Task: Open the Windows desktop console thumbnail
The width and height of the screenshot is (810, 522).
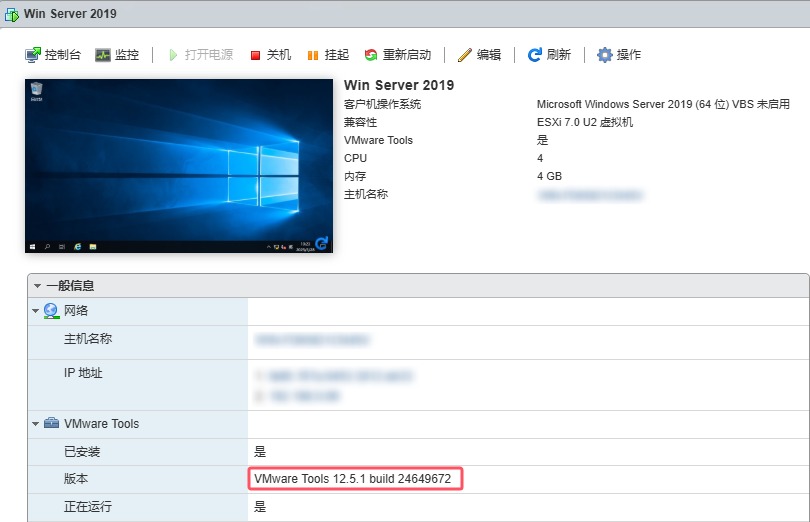Action: (x=178, y=165)
